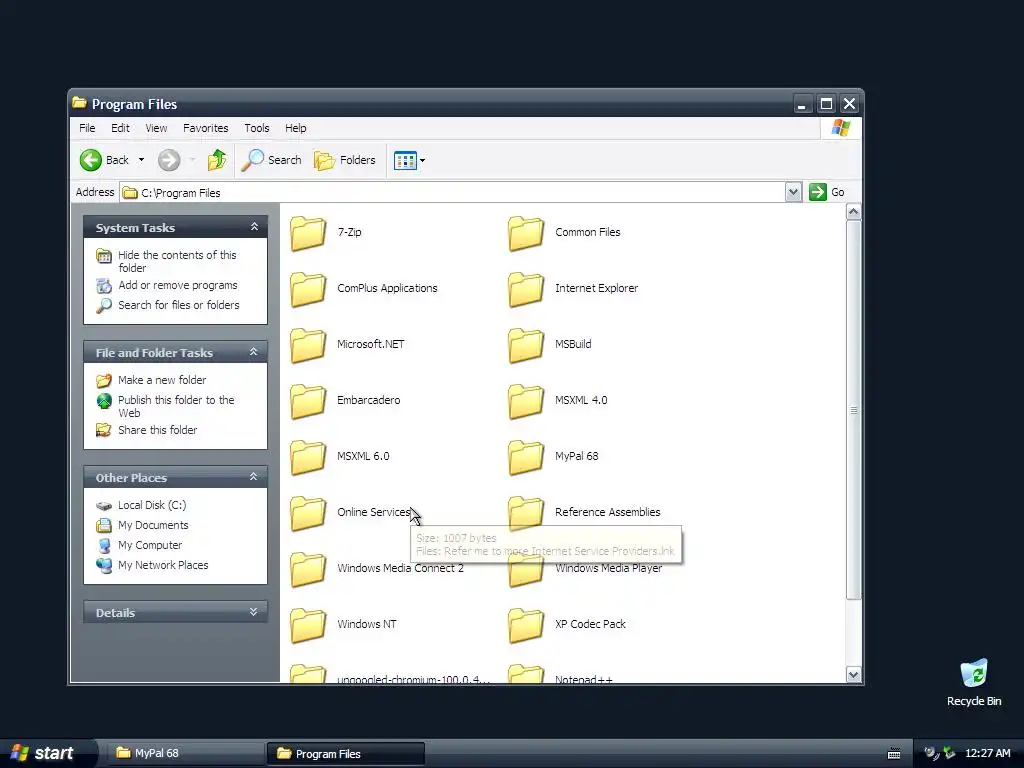
Task: Open the My Computer link
Action: [x=150, y=545]
